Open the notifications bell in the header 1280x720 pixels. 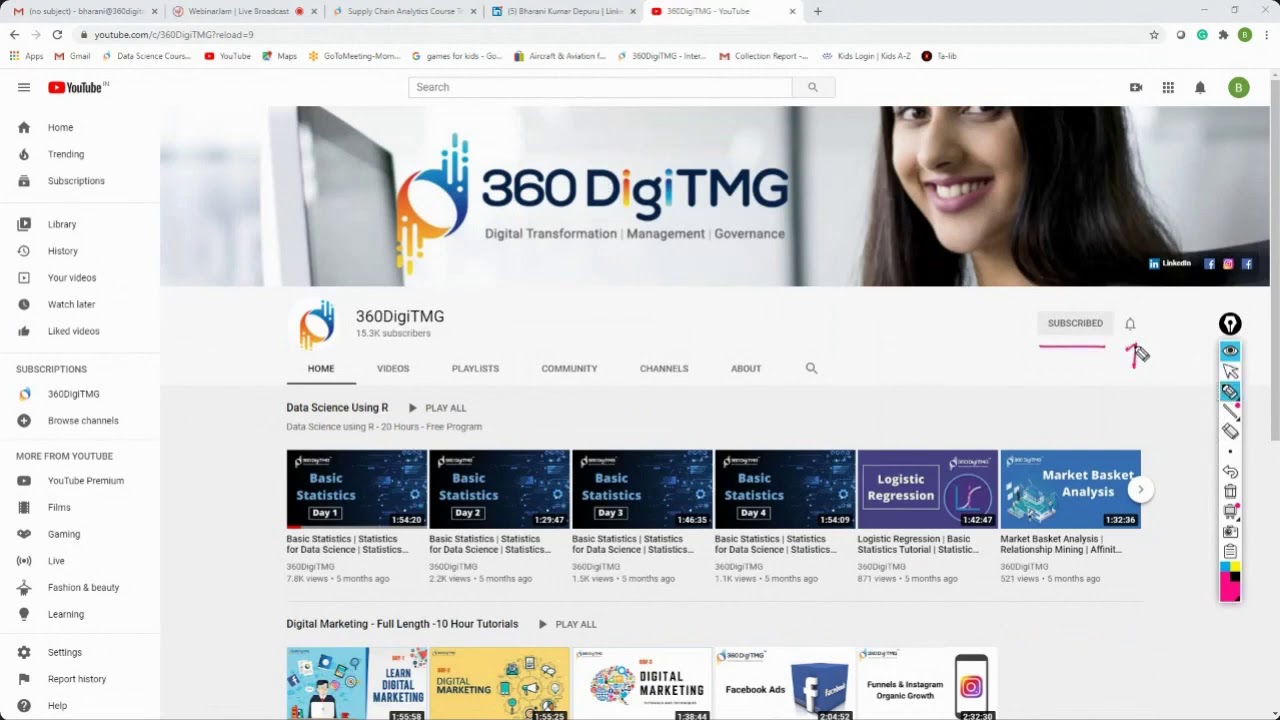pyautogui.click(x=1200, y=88)
